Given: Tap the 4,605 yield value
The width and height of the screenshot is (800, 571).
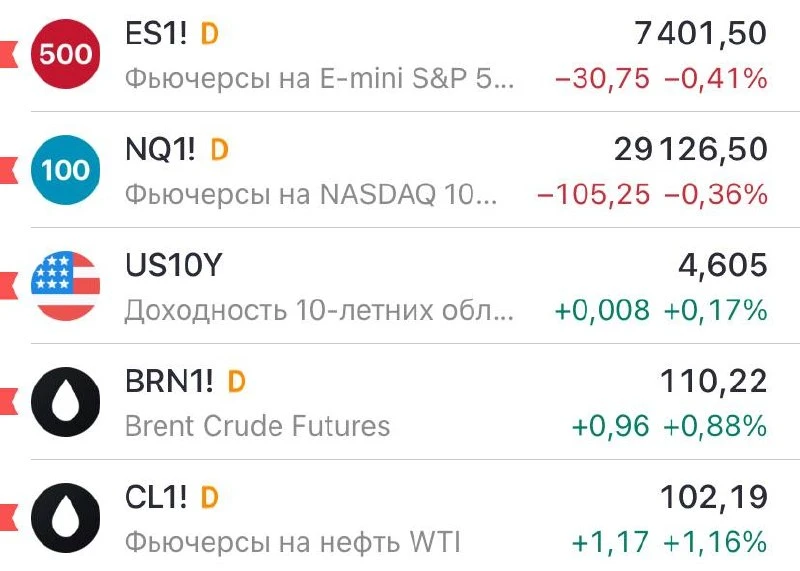Looking at the screenshot, I should pos(723,266).
